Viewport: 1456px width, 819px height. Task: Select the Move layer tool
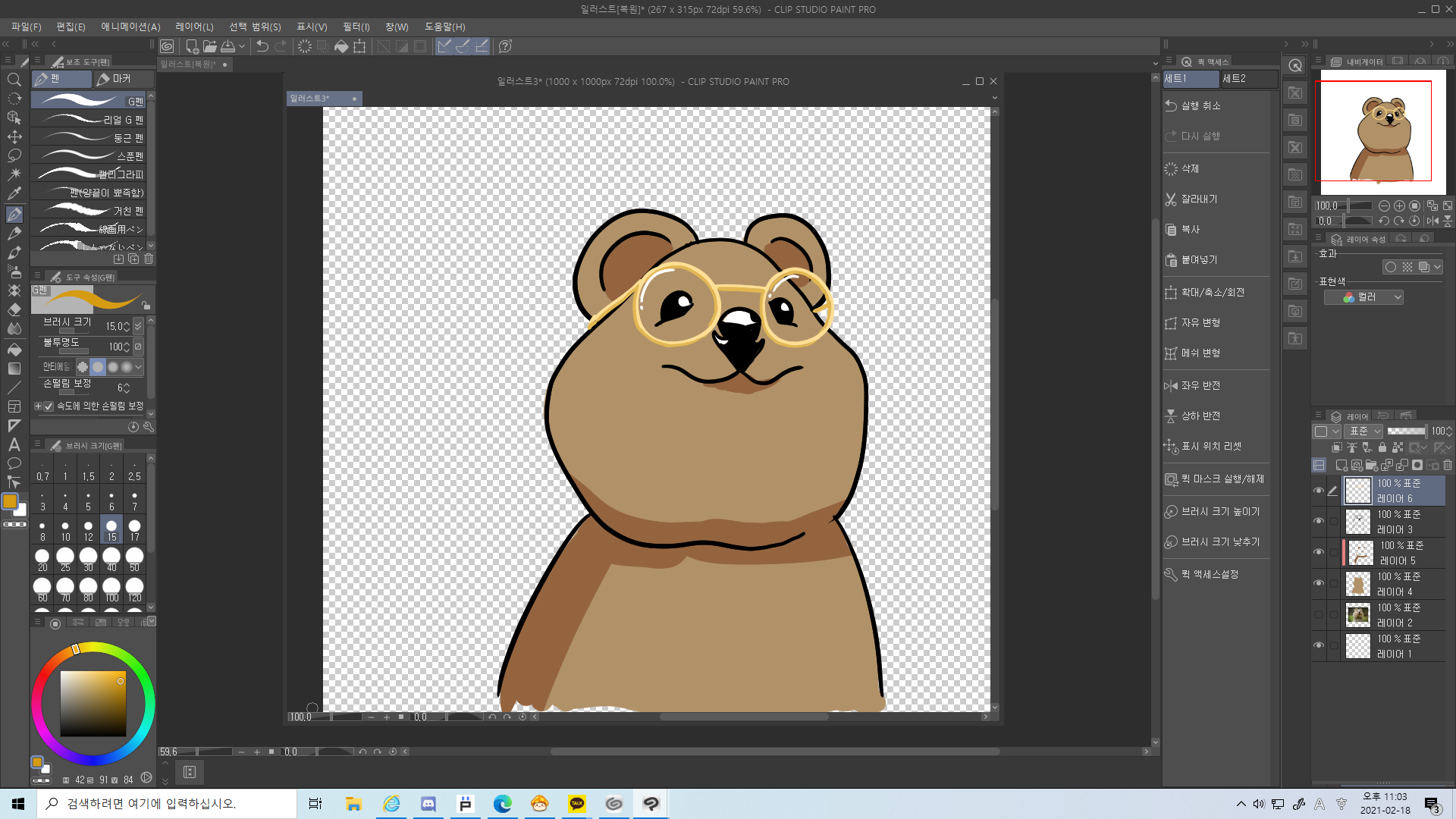14,136
